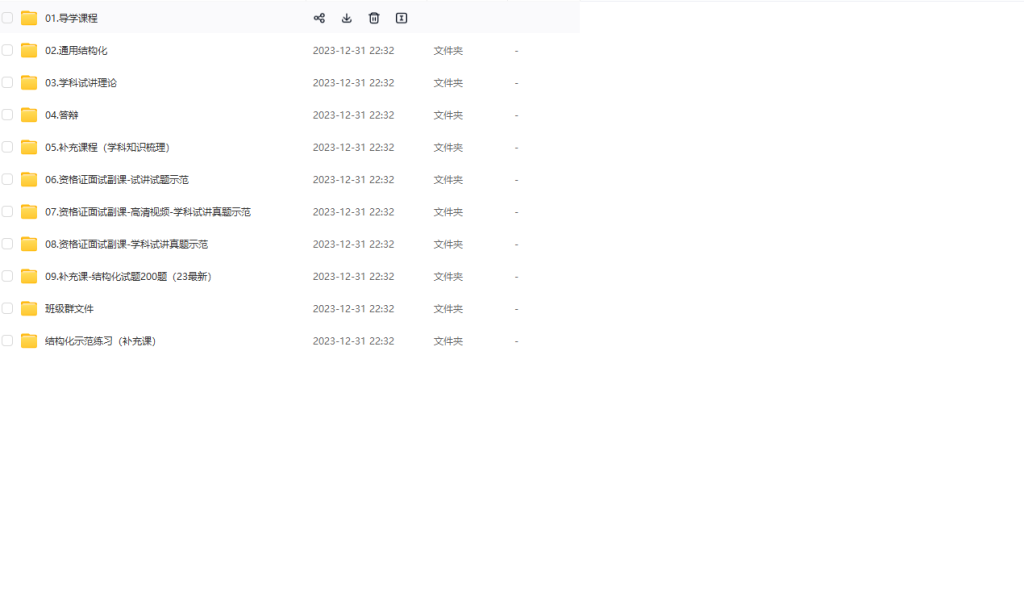Select the checkbox next to 05.补充课程（学科知识梳理）
The image size is (1024, 606).
click(8, 147)
